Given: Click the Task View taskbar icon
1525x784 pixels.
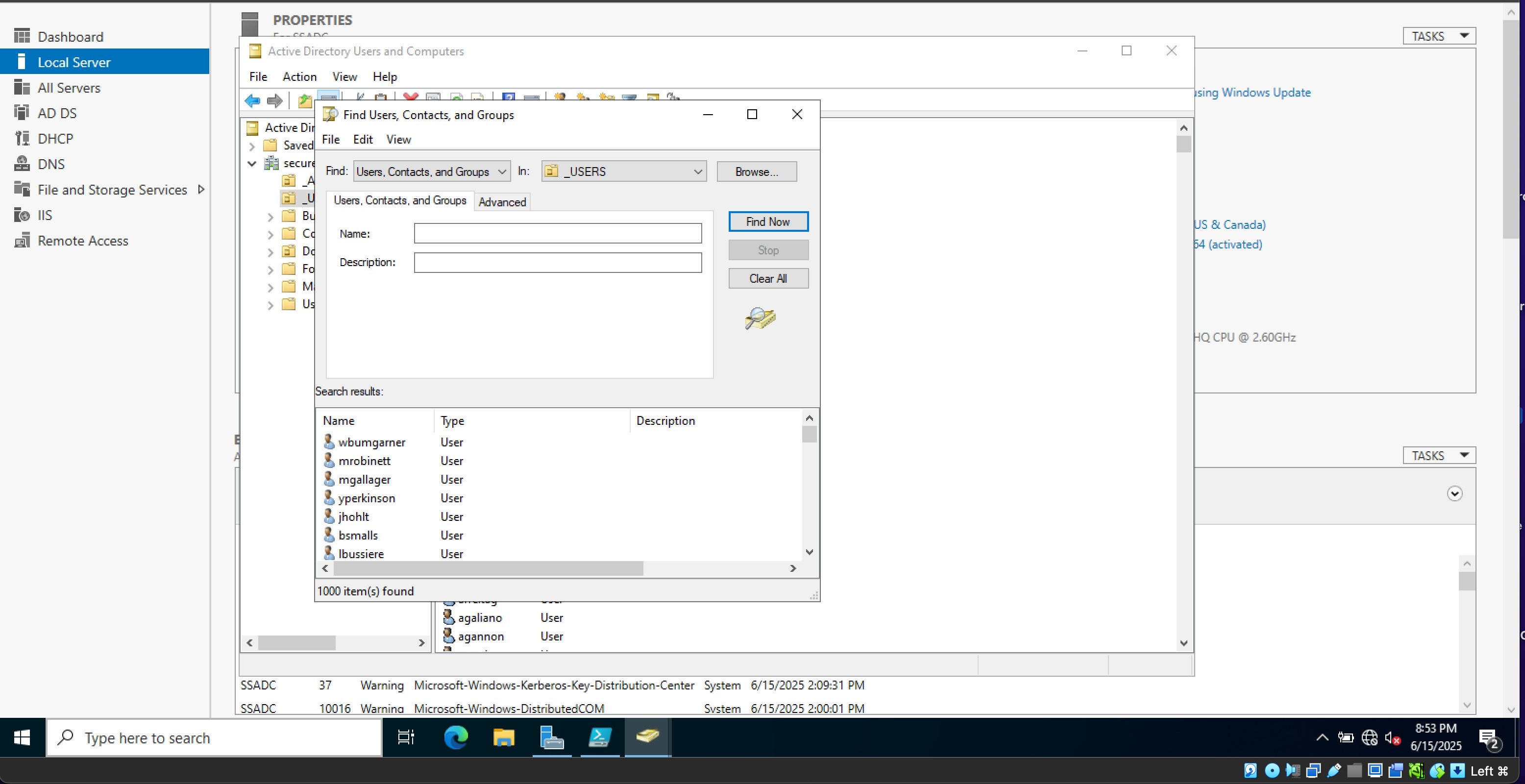Looking at the screenshot, I should pyautogui.click(x=406, y=737).
